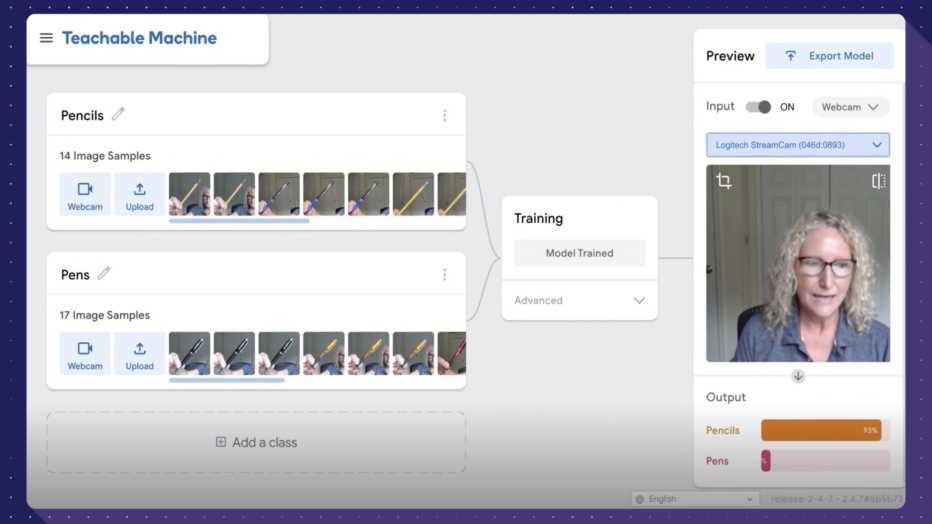Open Logitech StreamCam camera selection dropdown

[797, 145]
